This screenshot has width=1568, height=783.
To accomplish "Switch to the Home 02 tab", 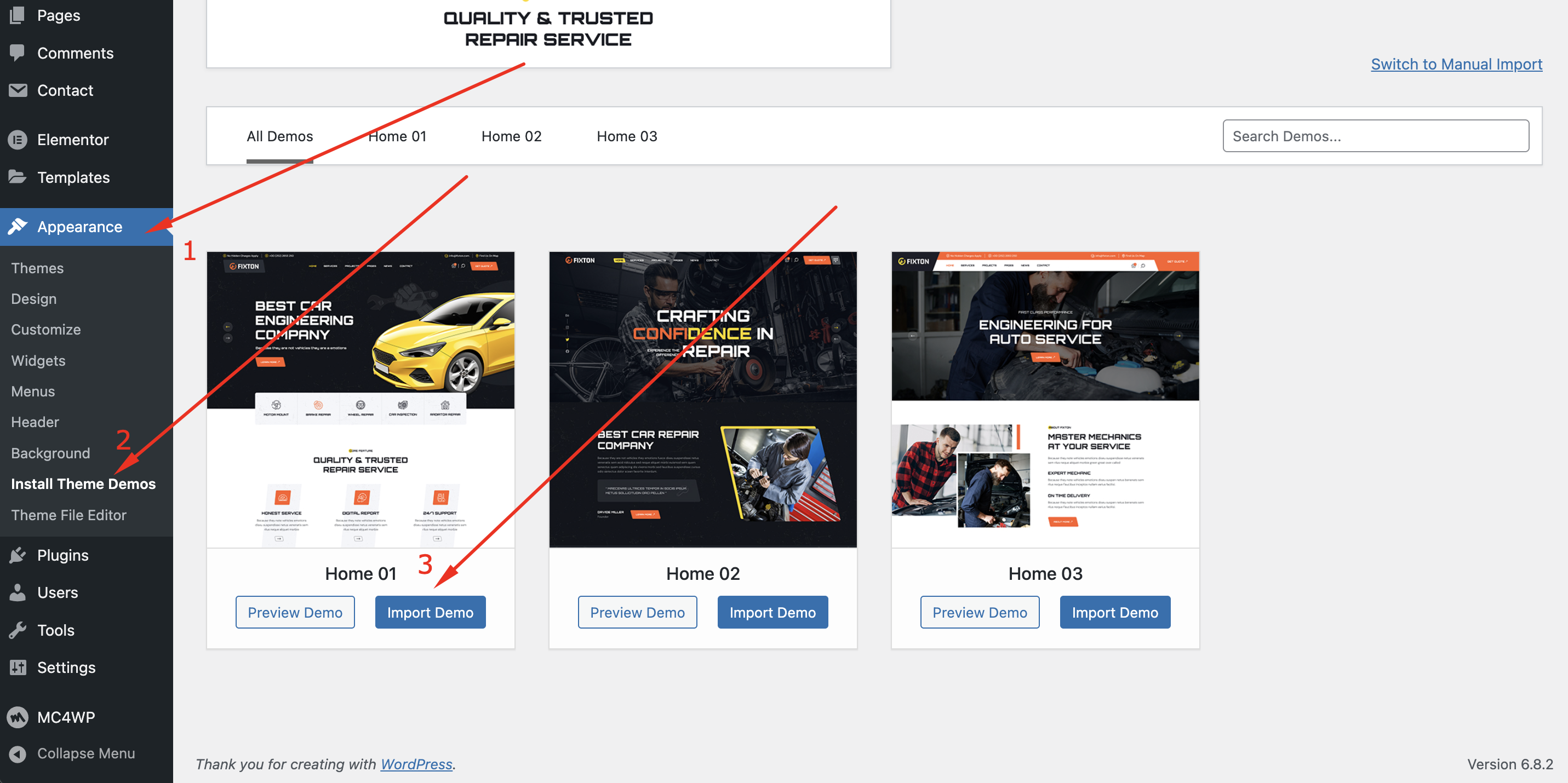I will point(511,136).
